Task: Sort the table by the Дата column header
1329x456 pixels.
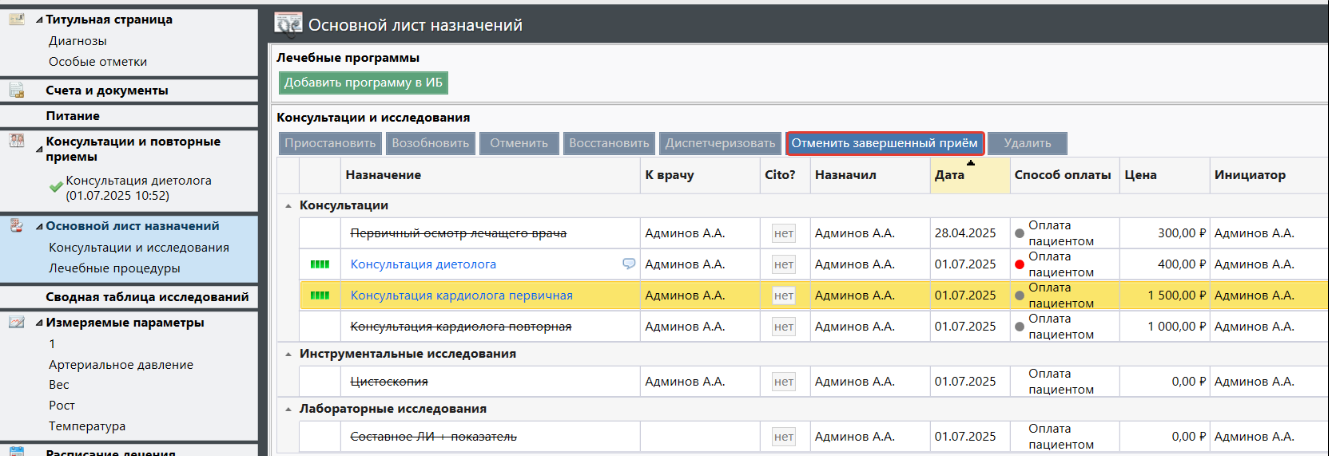Action: coord(950,175)
